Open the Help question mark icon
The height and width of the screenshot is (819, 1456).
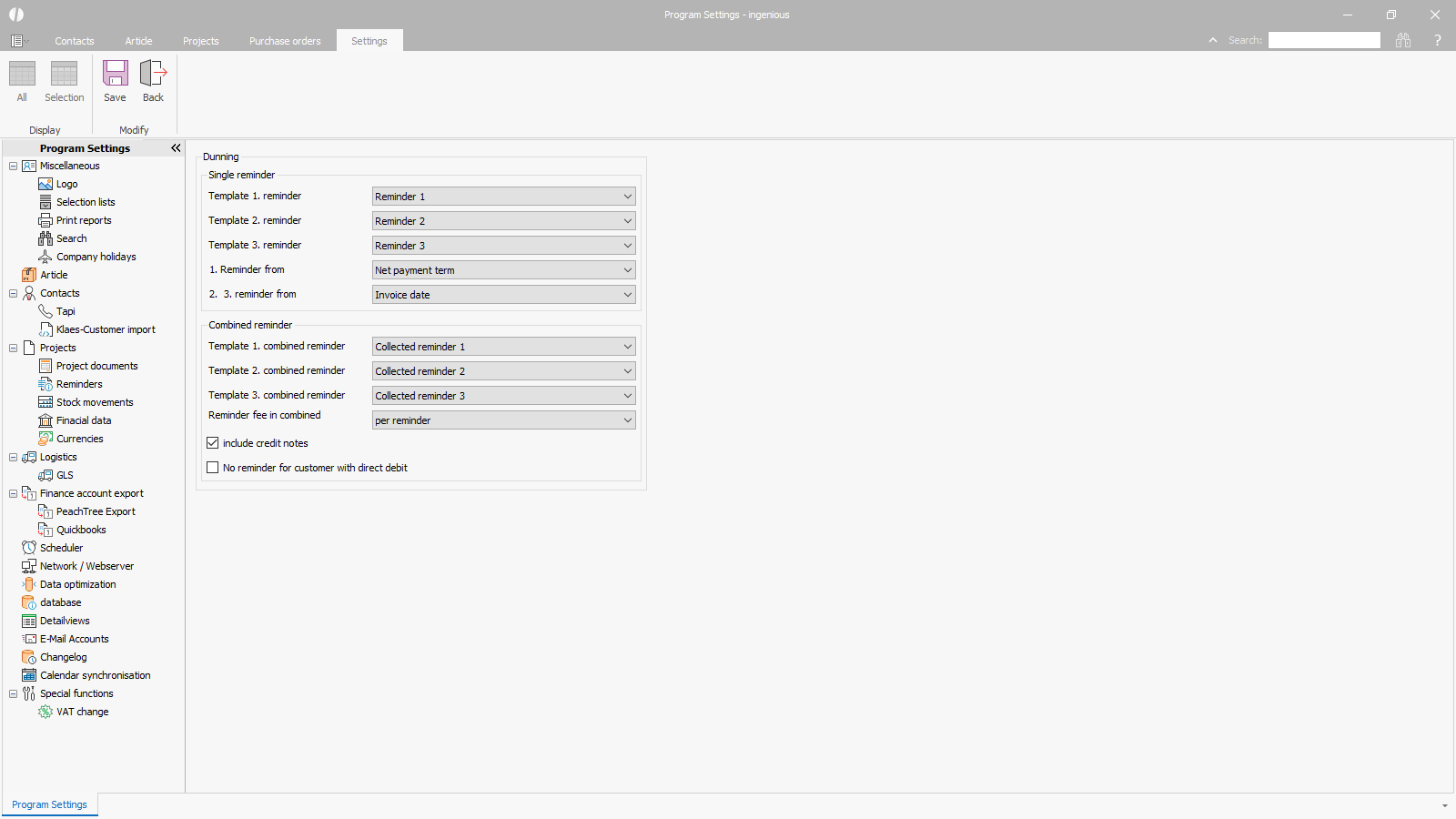(x=1438, y=40)
